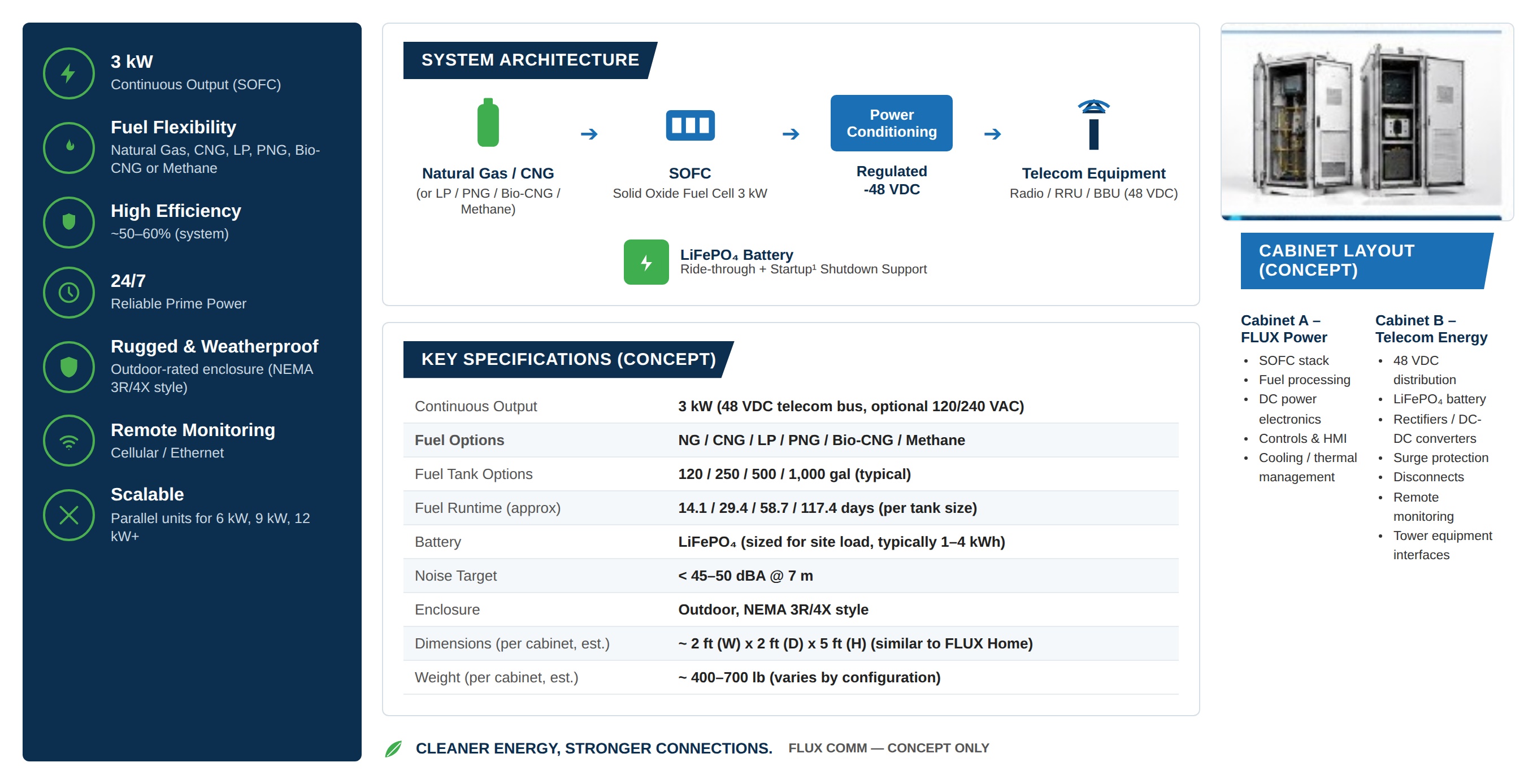This screenshot has width=1537, height=784.
Task: Click the 'Battery' spec row label
Action: point(437,542)
